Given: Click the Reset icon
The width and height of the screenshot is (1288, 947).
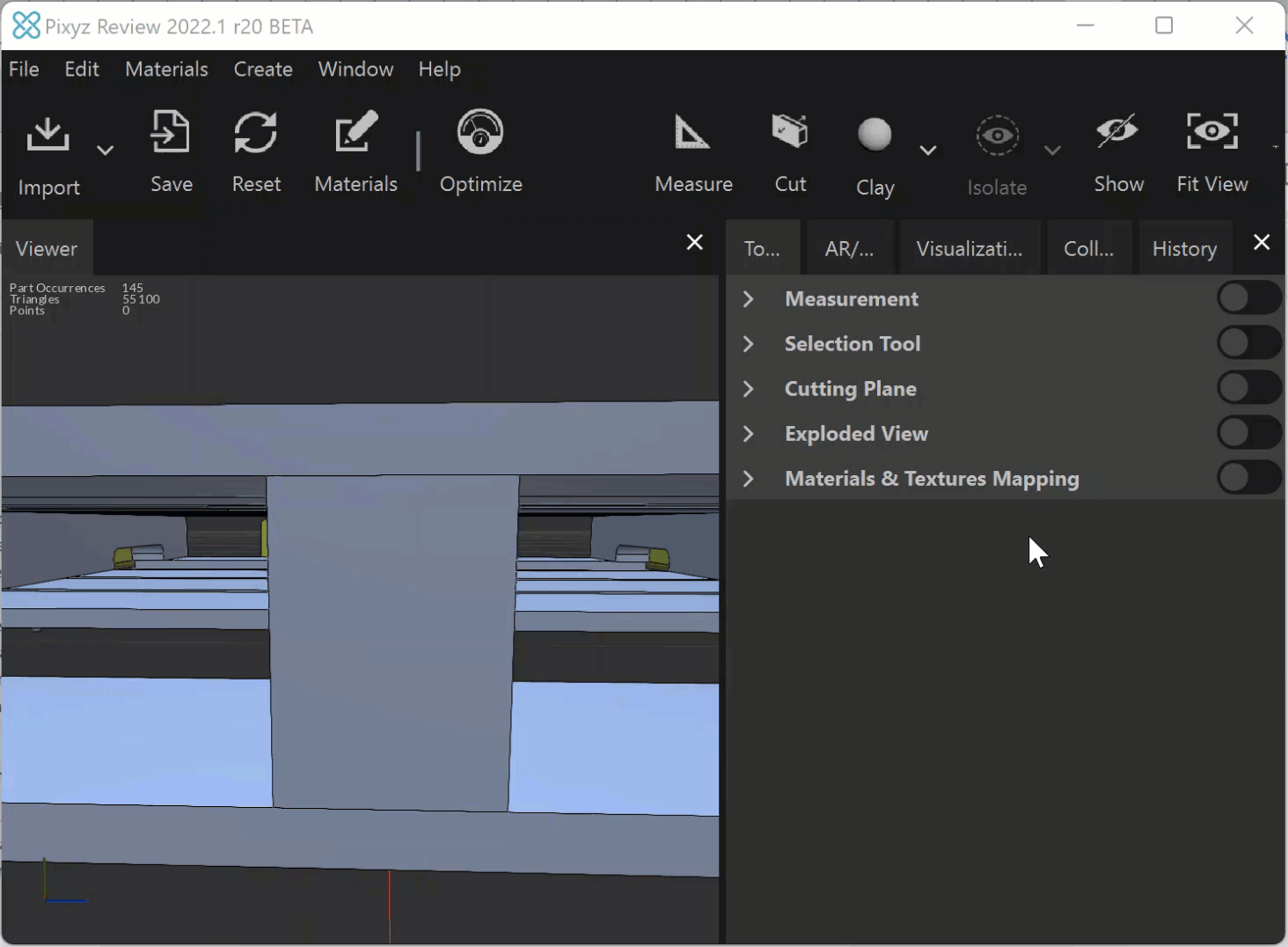Looking at the screenshot, I should (255, 132).
